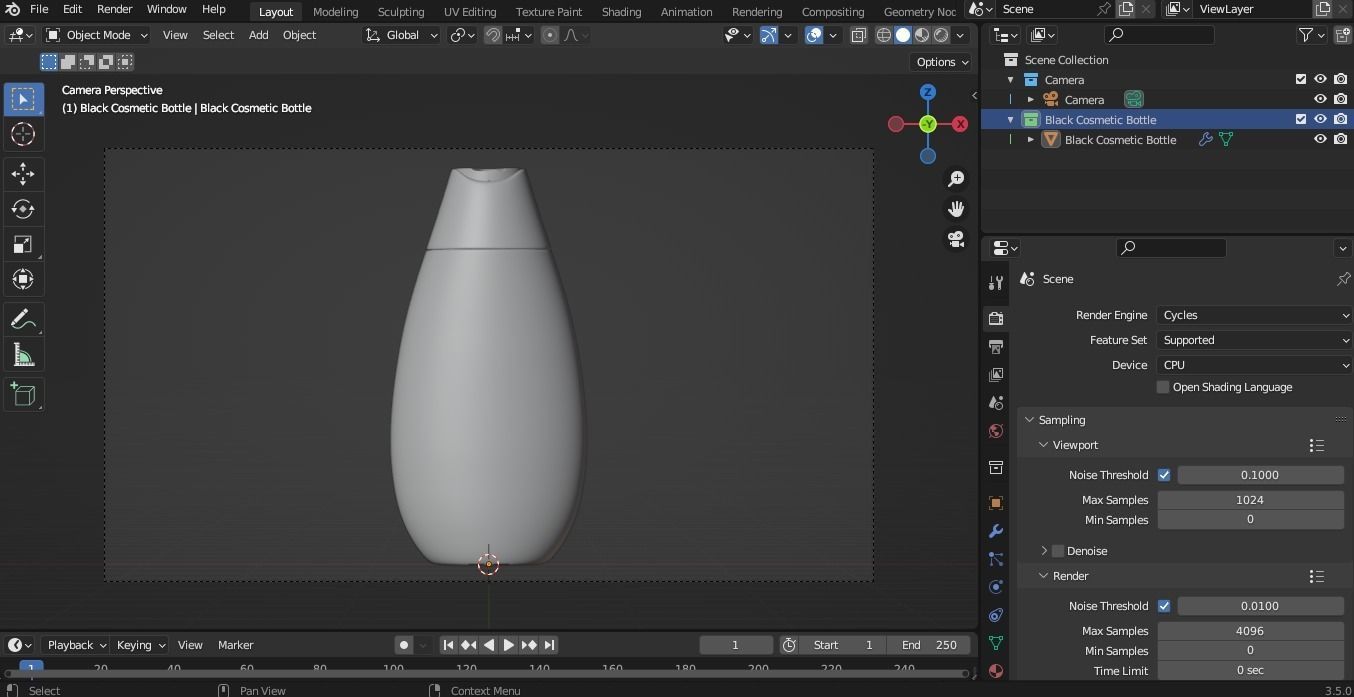The height and width of the screenshot is (697, 1354).
Task: Enable Open Shading Language checkbox
Action: (x=1163, y=387)
